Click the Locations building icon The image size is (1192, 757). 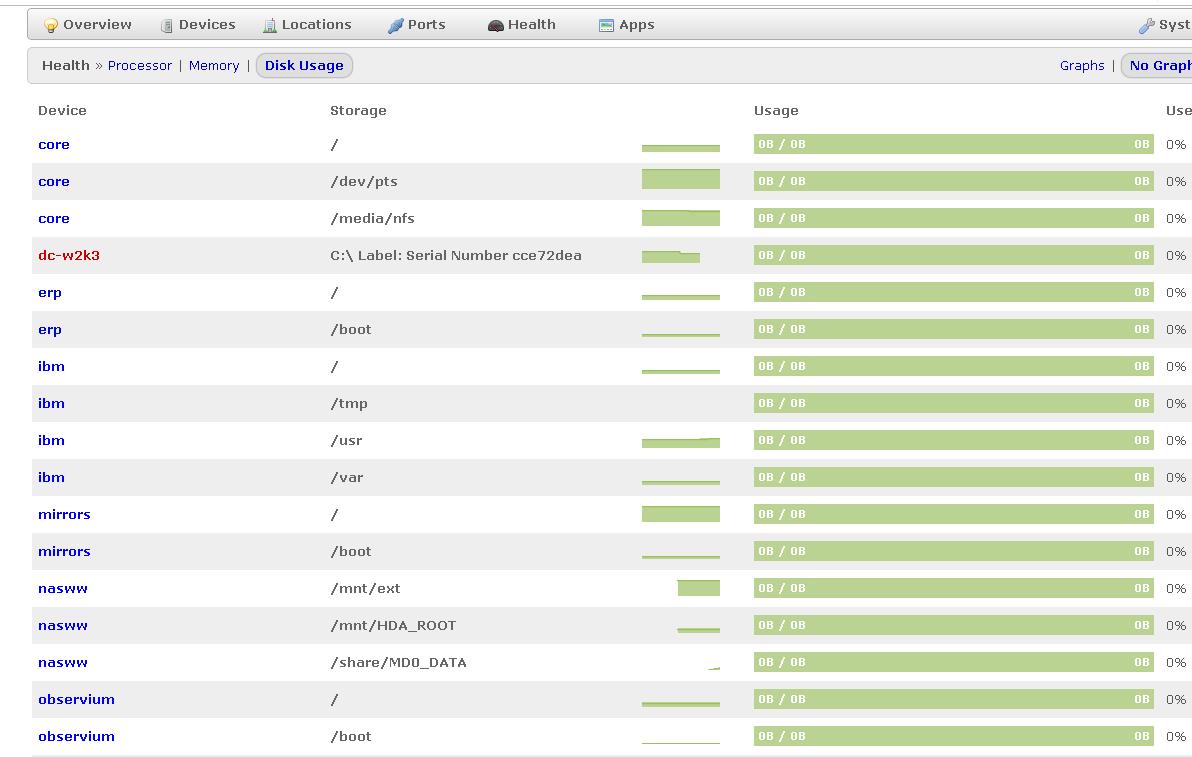click(x=270, y=26)
